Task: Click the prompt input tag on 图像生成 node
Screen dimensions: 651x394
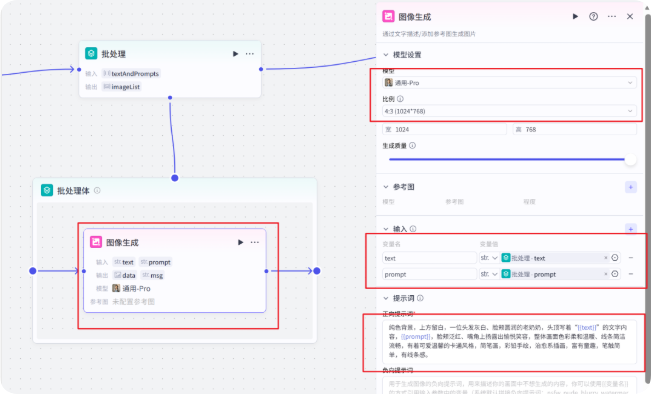Action: (x=155, y=262)
